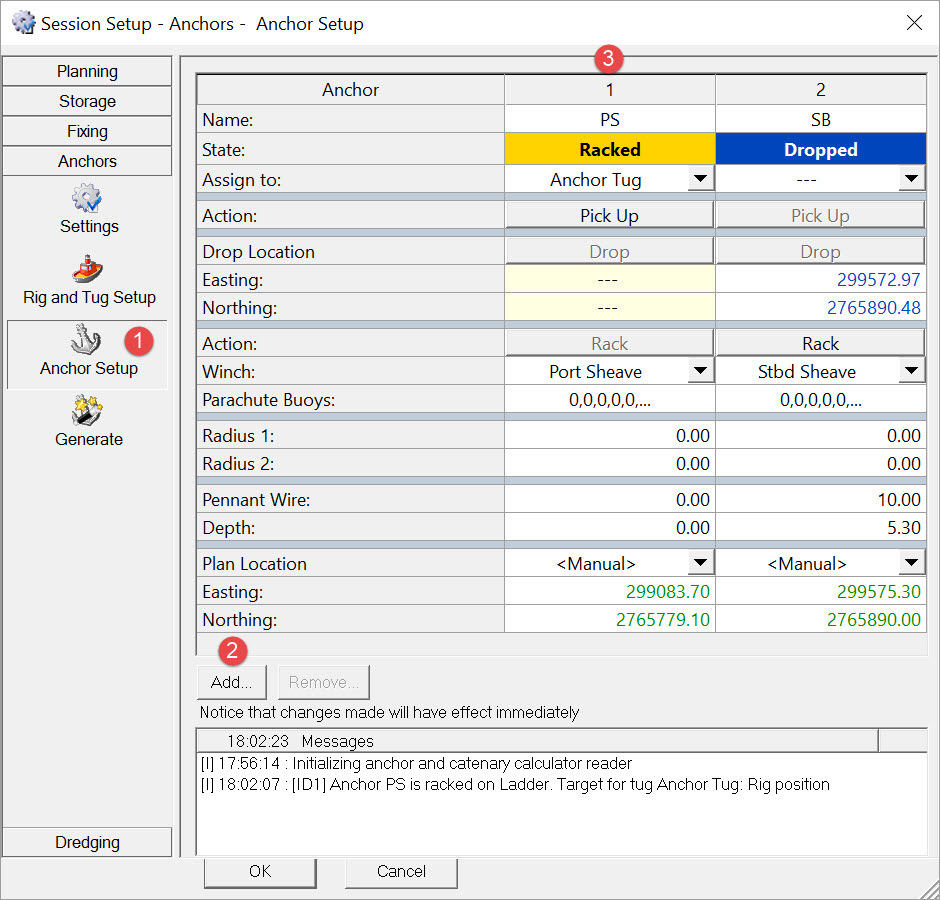Switch to the Planning section tab

87,72
